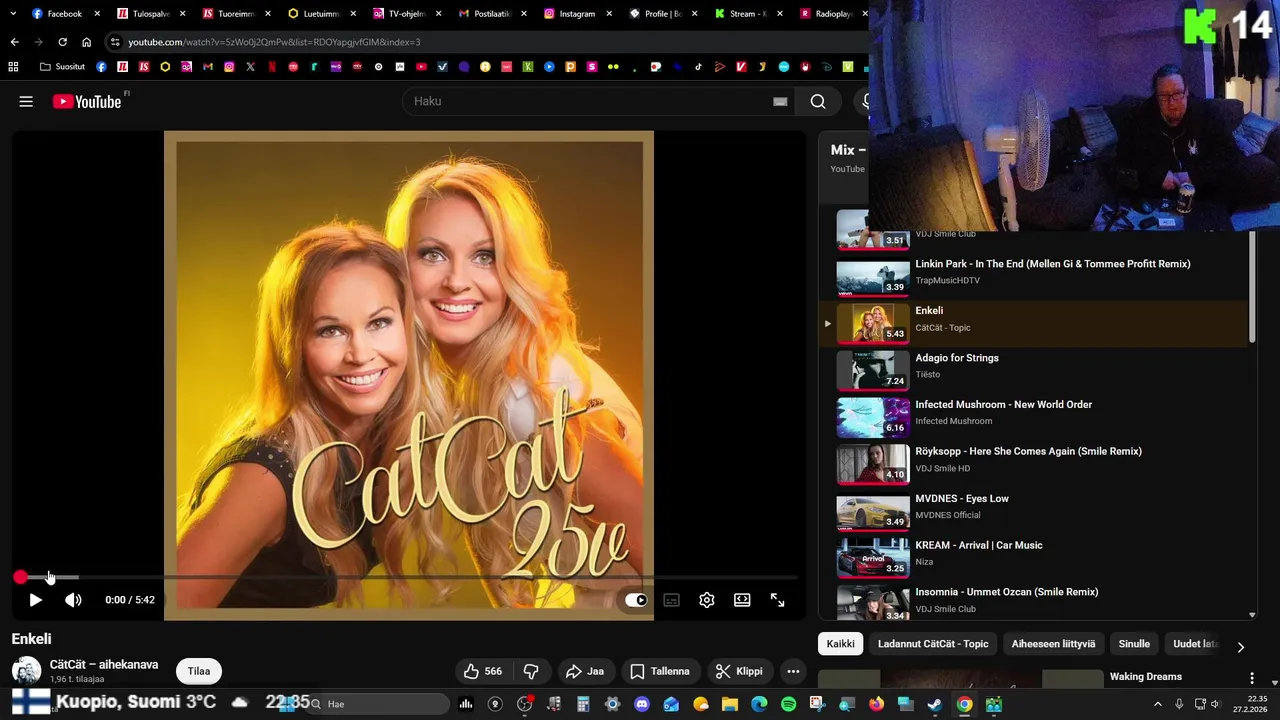Show more filter chips with right arrow
Image resolution: width=1280 pixels, height=720 pixels.
(x=1240, y=647)
